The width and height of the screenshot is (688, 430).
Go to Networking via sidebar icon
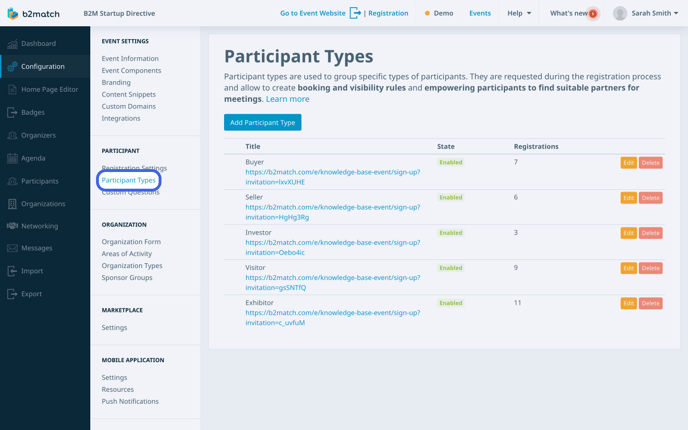pos(12,226)
